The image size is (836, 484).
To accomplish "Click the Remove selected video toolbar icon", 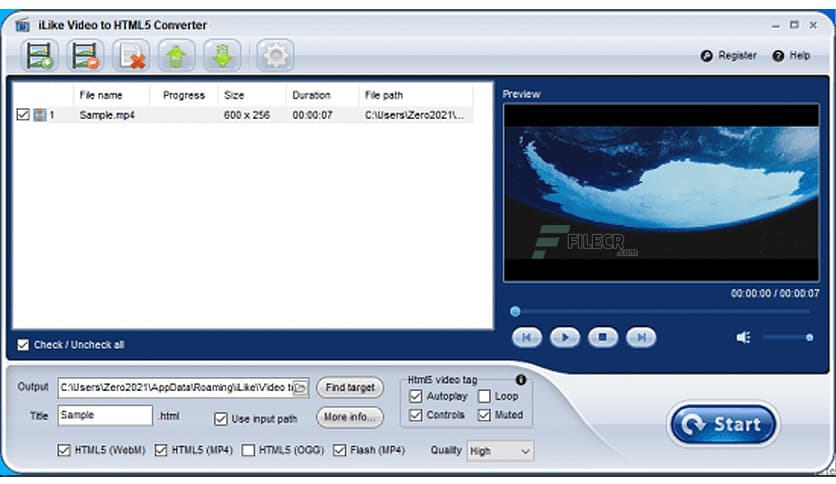I will click(x=85, y=55).
